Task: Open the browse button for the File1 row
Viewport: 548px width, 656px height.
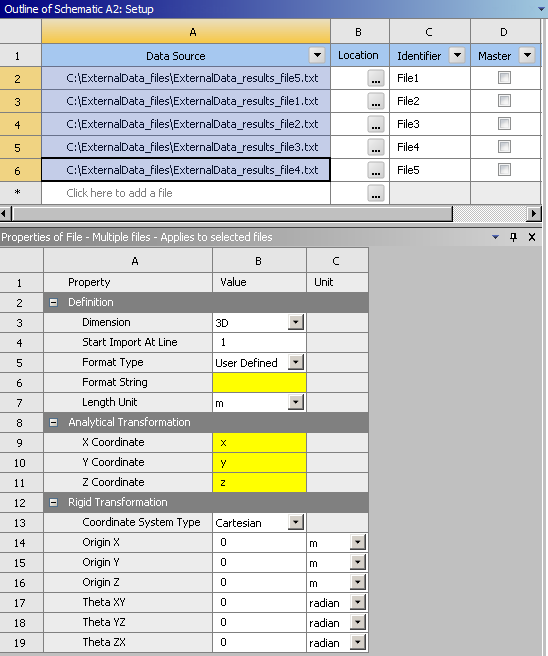Action: point(376,78)
